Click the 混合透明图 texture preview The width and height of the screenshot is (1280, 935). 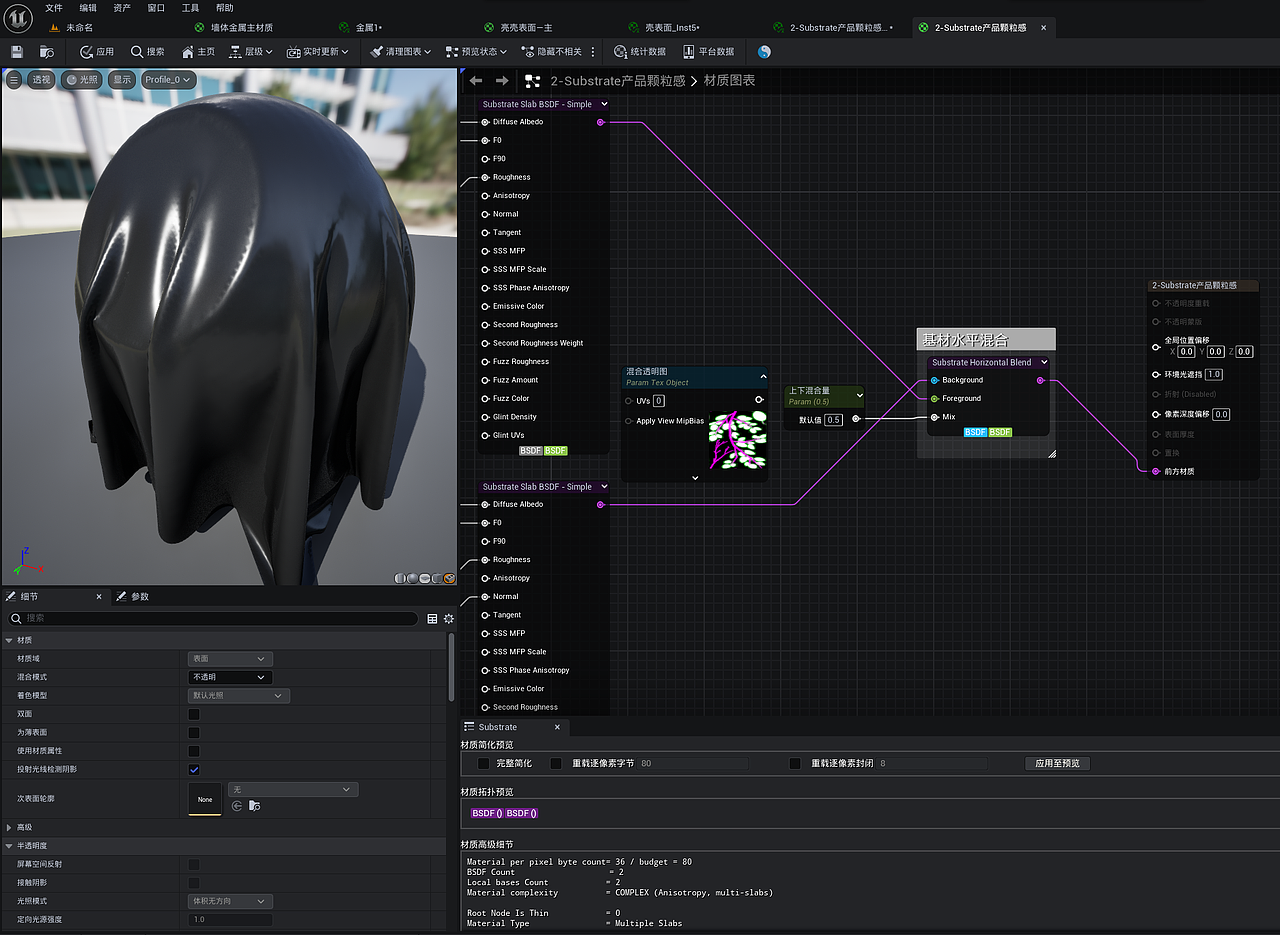click(737, 442)
